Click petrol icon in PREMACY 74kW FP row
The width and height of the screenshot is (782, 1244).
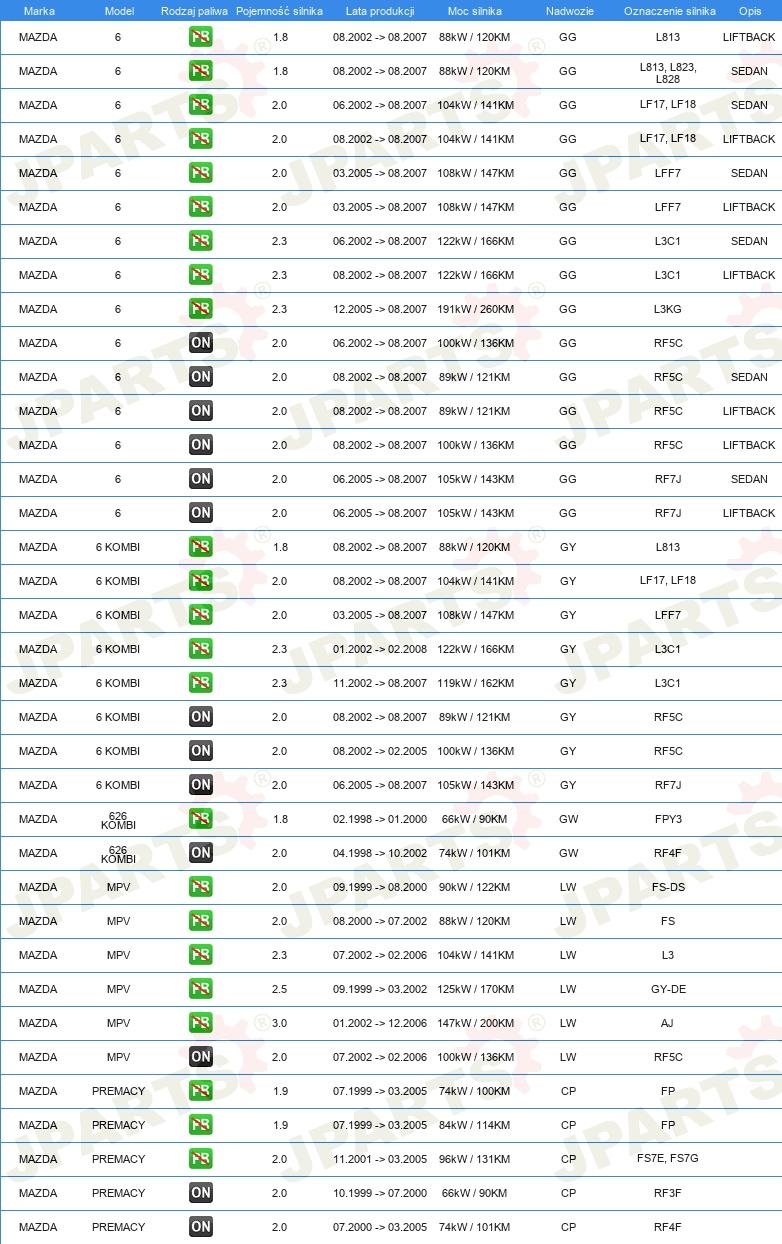201,1091
